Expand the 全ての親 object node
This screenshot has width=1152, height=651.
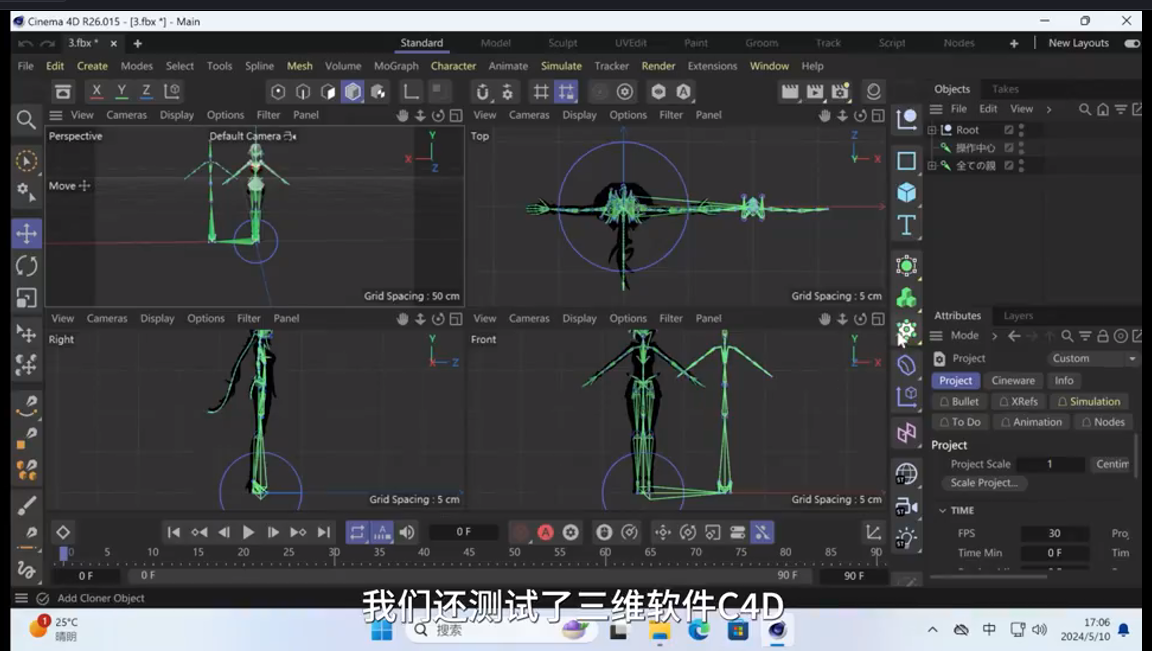click(x=932, y=166)
